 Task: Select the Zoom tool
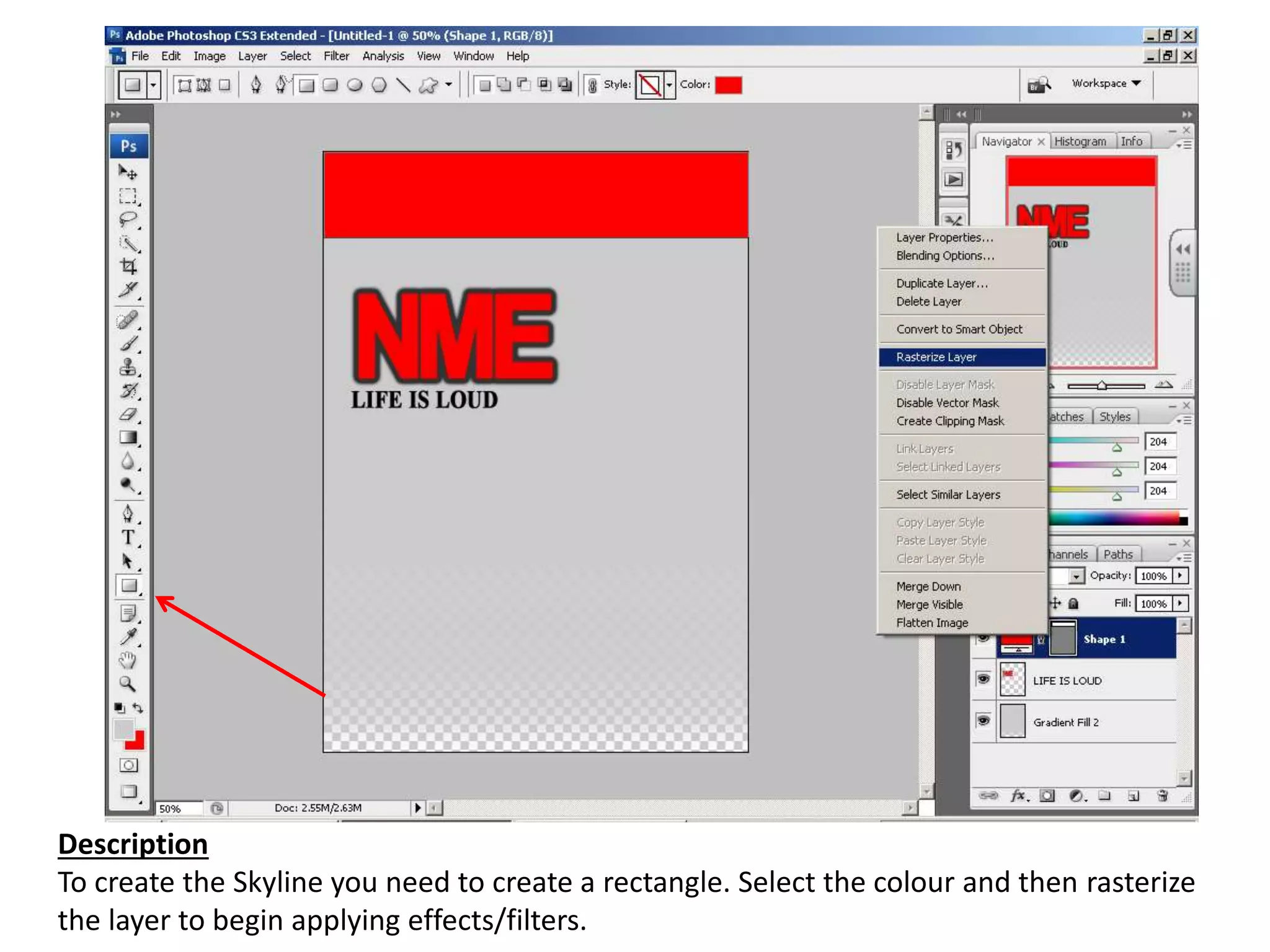click(x=128, y=684)
